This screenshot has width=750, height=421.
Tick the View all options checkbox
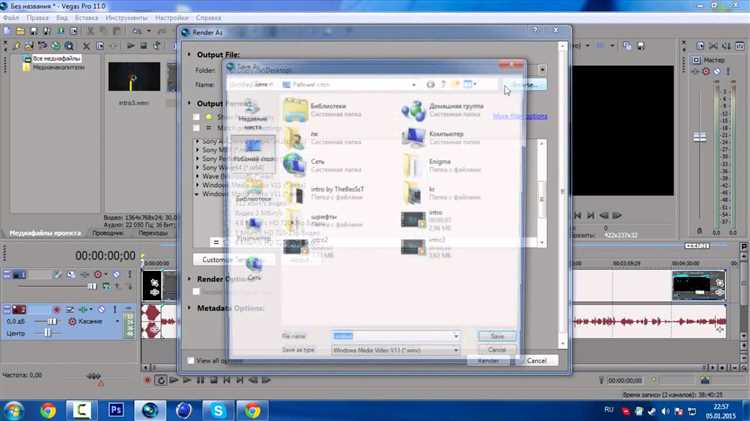pos(191,360)
